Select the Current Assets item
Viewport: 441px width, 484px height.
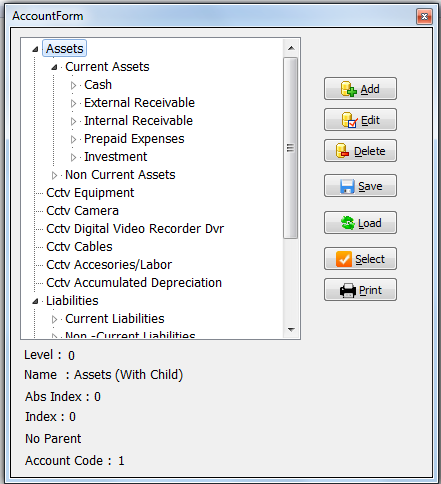pos(107,67)
